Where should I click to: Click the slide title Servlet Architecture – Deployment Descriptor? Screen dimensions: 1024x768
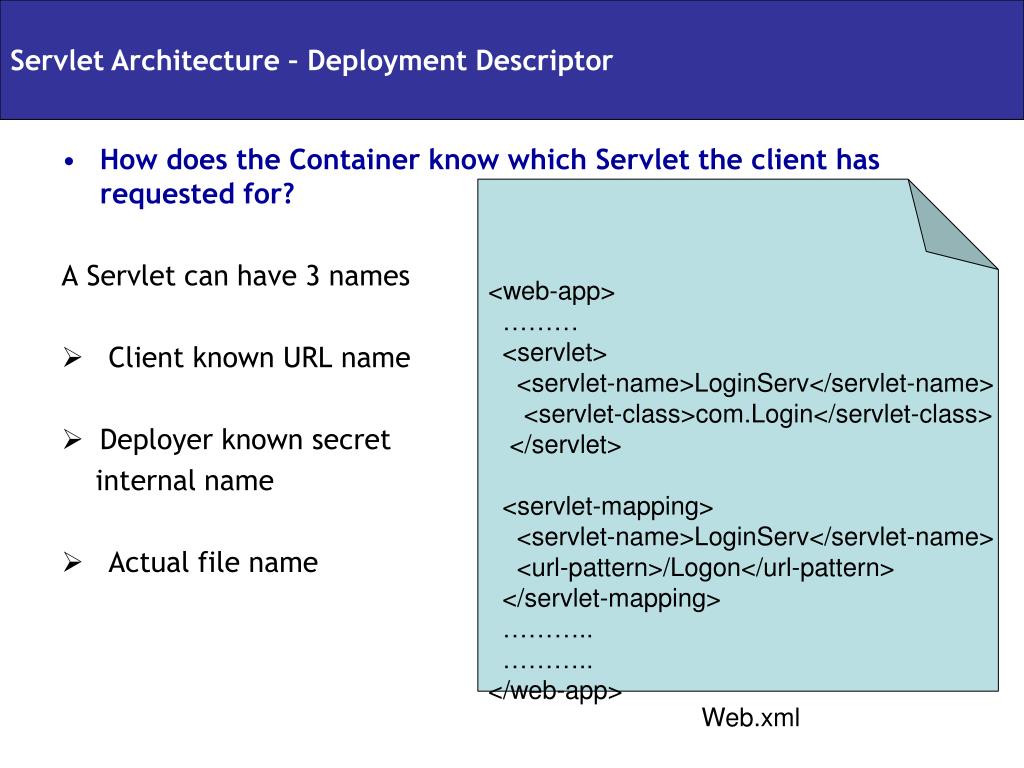[x=312, y=61]
